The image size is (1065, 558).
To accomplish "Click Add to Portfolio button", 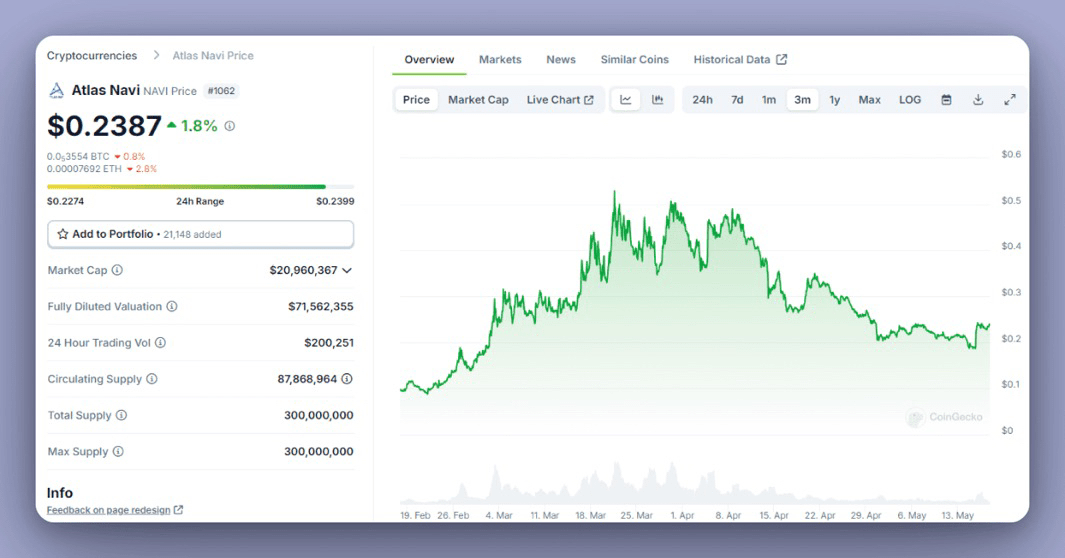I will tap(200, 234).
